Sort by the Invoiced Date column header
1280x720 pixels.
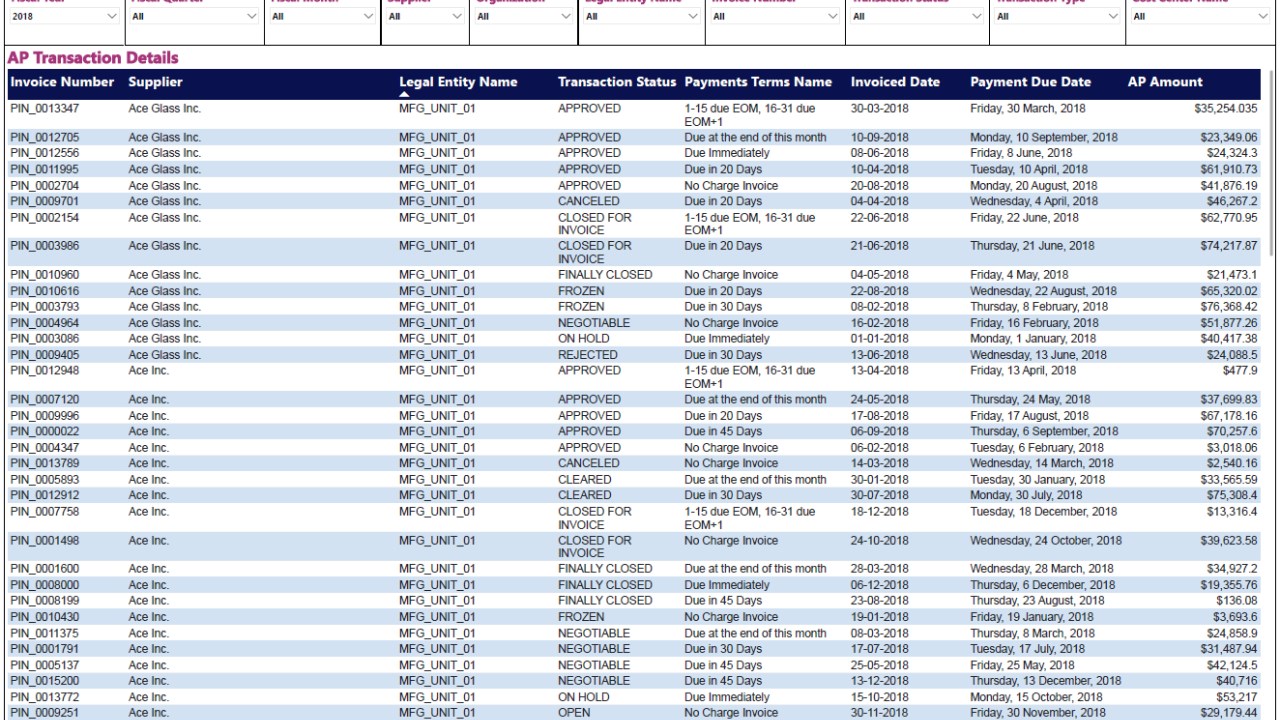tap(895, 82)
